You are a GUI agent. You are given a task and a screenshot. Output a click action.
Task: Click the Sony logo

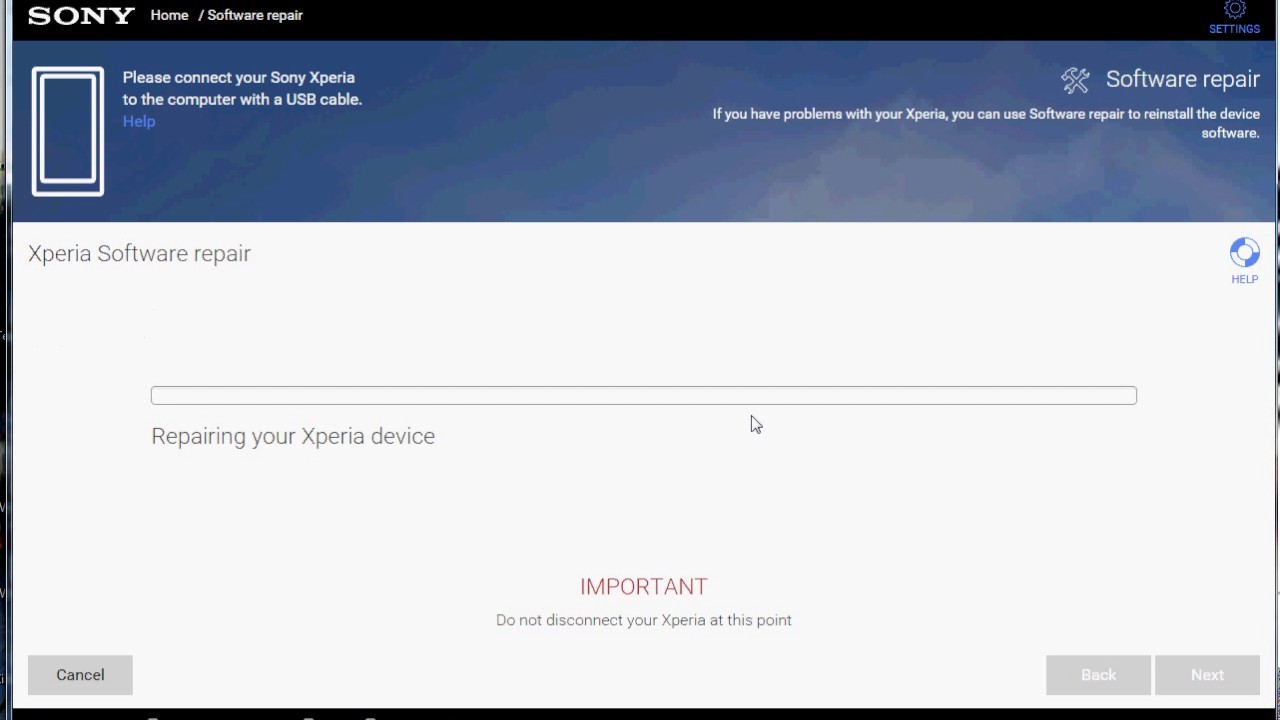tap(81, 15)
